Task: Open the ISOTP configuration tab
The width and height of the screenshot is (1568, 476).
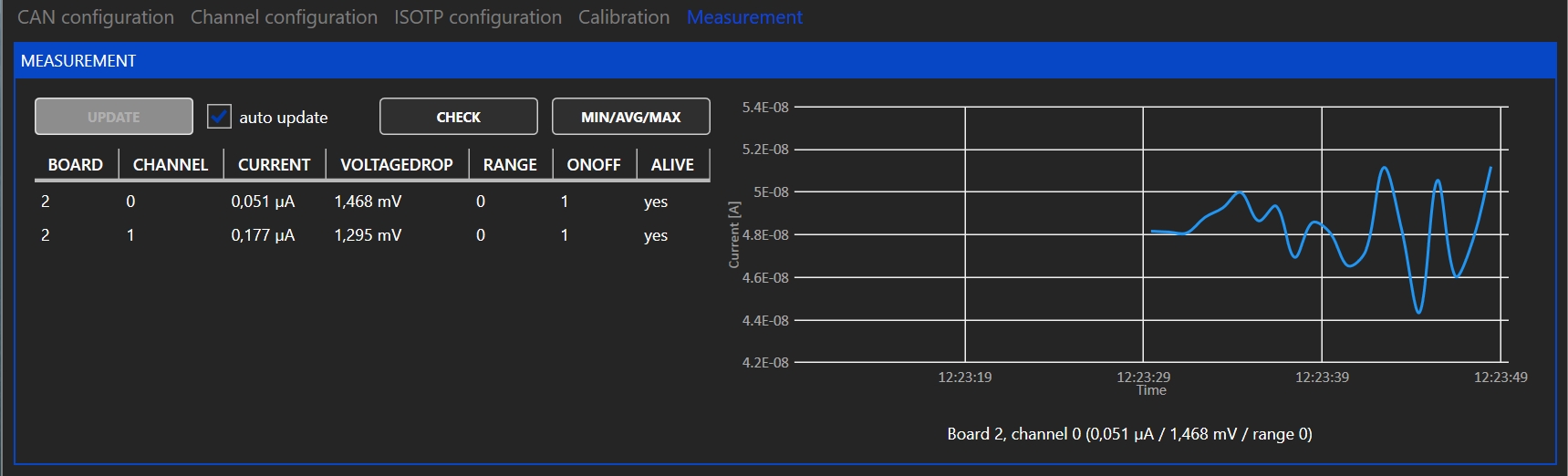Action: pos(477,17)
